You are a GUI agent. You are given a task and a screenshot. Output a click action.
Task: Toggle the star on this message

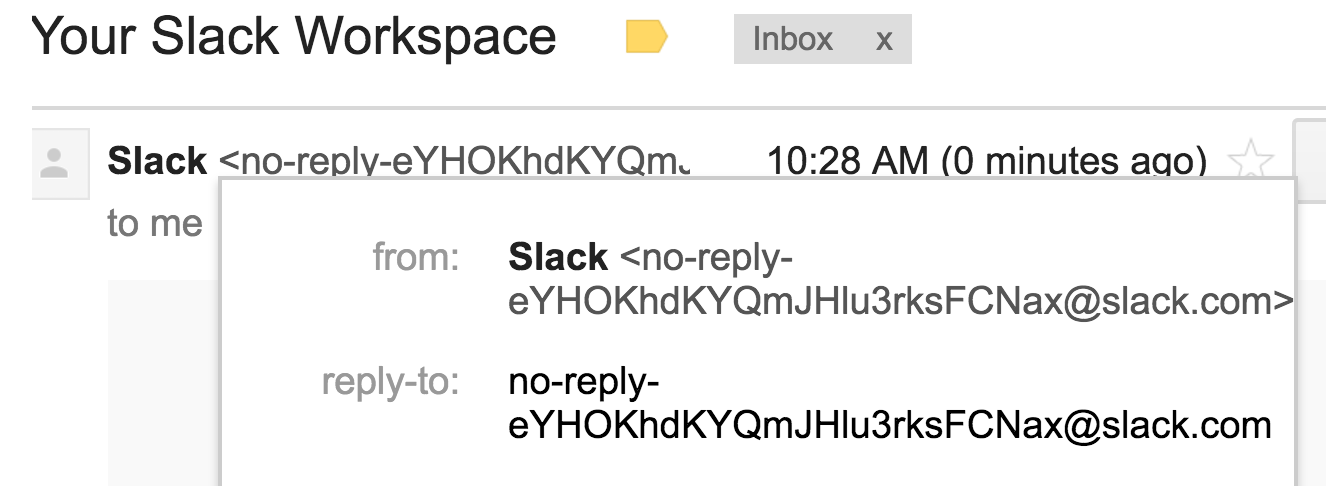click(x=1250, y=161)
